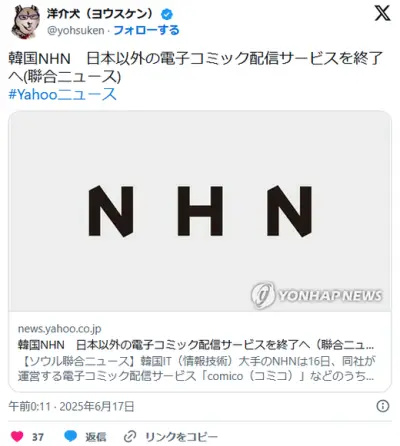
Task: Click the 洋介犬（ヨウスケン） display name
Action: [x=102, y=14]
